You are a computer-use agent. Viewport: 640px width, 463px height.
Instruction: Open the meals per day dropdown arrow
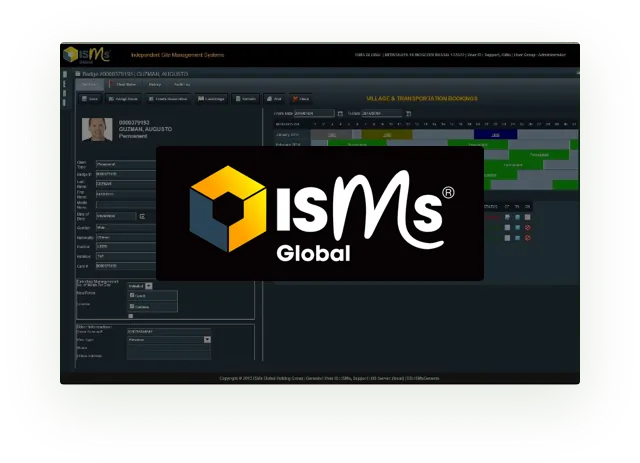pos(149,286)
